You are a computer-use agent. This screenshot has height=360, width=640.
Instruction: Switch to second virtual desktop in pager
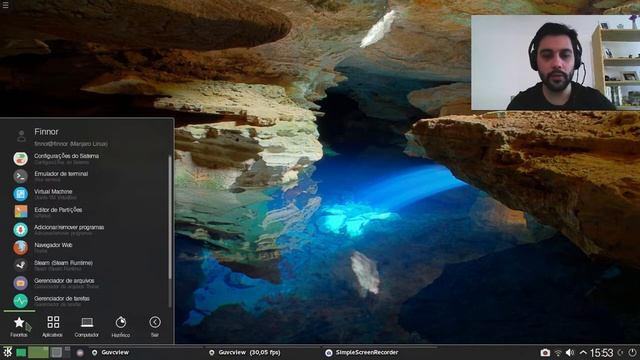[38, 352]
